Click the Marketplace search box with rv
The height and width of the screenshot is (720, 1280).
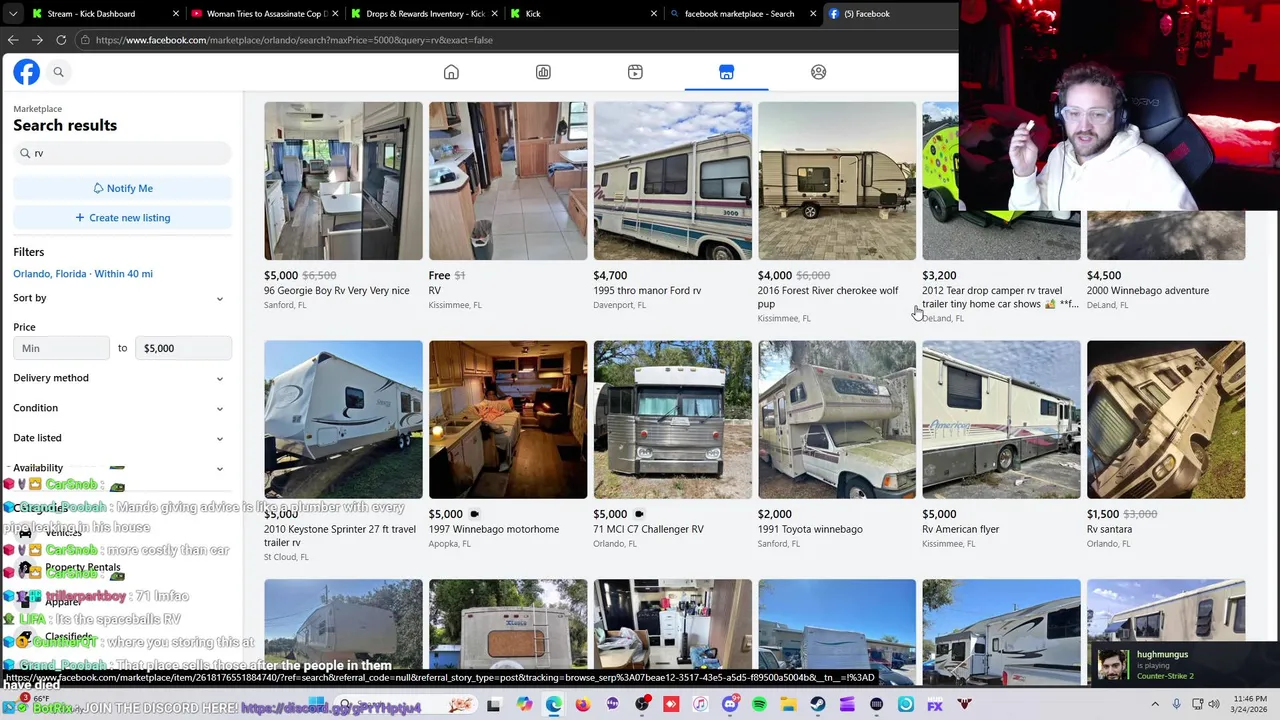tap(122, 153)
